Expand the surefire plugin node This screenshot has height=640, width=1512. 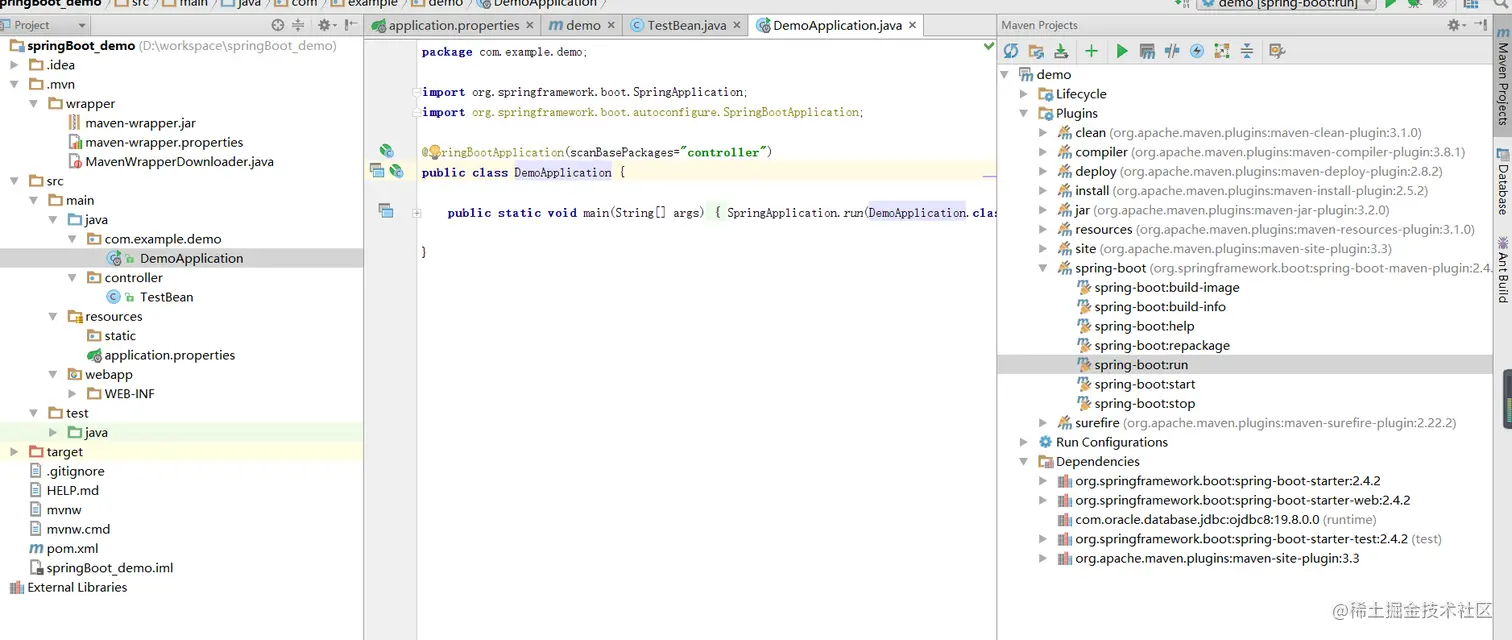click(x=1043, y=423)
